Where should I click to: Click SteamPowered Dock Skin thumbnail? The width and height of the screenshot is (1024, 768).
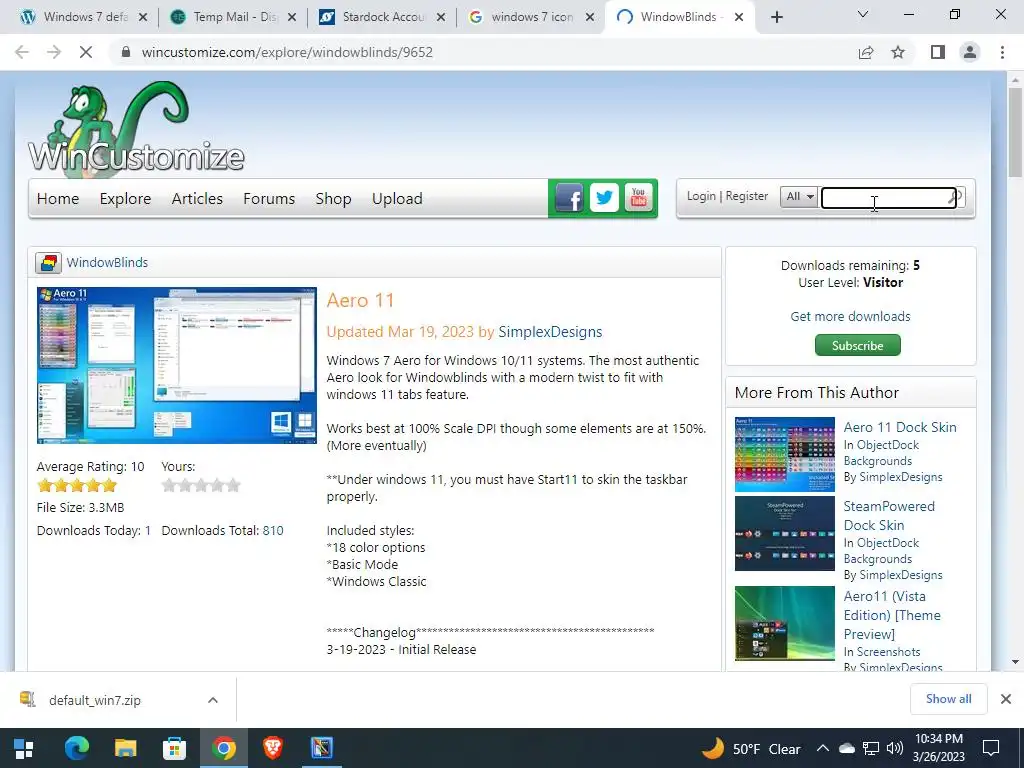784,534
